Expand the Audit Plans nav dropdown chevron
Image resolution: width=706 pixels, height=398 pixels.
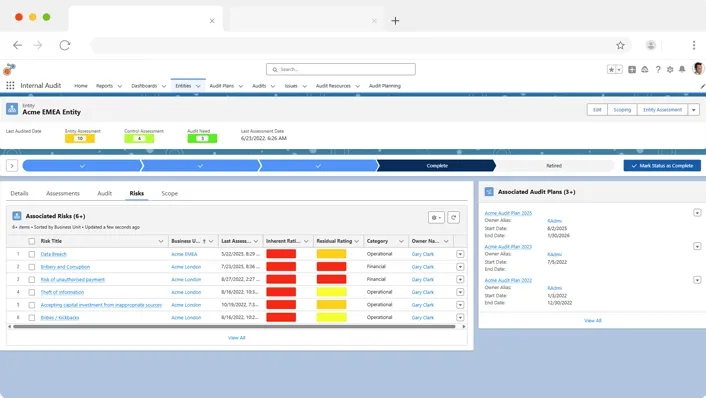tap(240, 86)
